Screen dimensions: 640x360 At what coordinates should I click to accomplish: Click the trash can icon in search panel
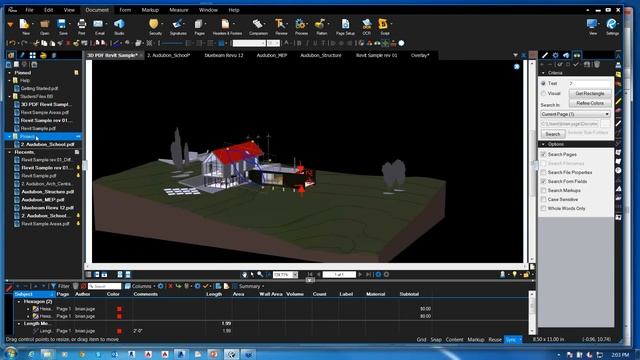(597, 64)
